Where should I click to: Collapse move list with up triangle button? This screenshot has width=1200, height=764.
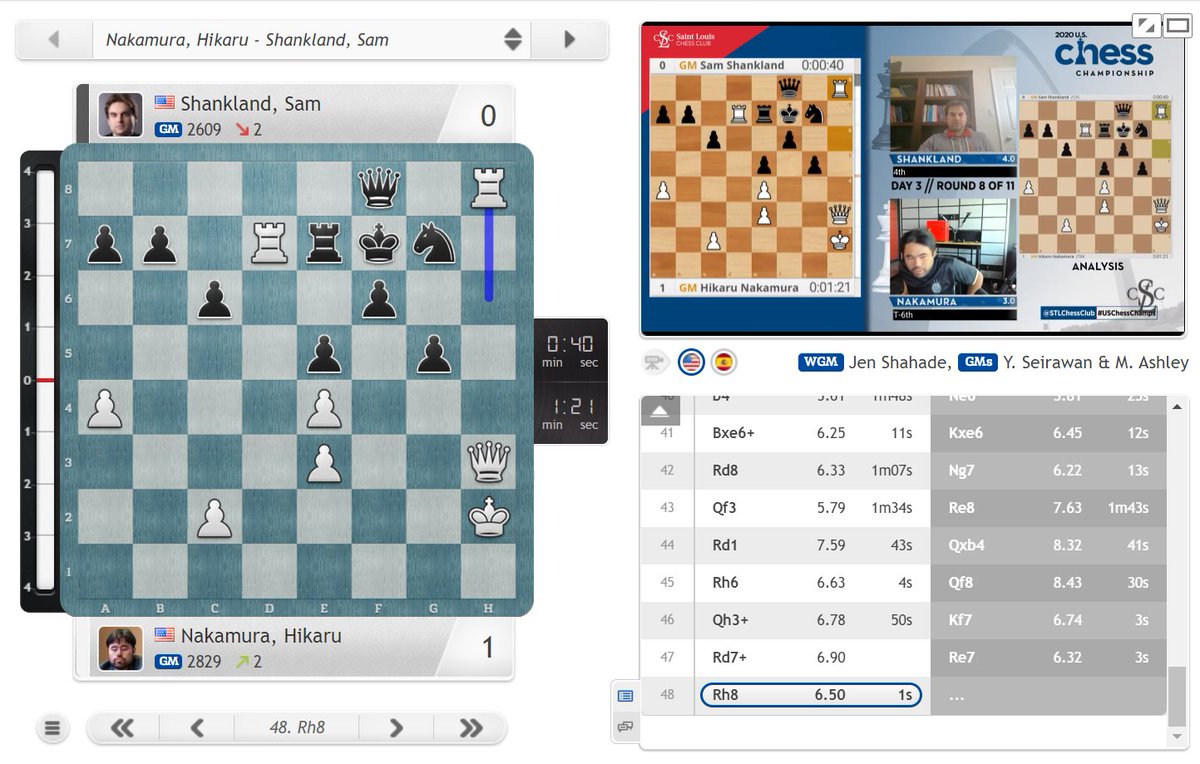click(660, 411)
